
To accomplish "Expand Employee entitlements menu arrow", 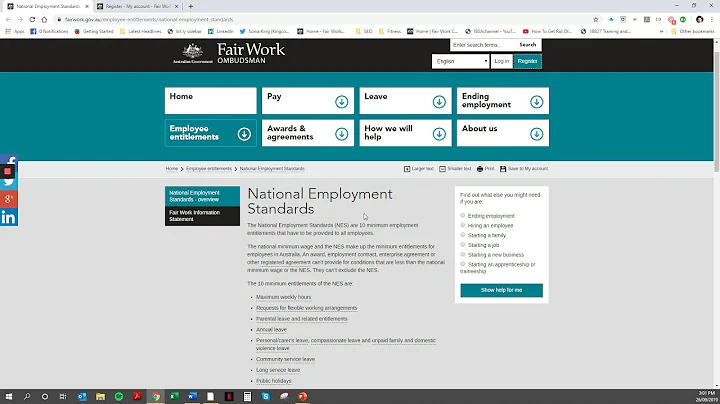I will point(244,134).
